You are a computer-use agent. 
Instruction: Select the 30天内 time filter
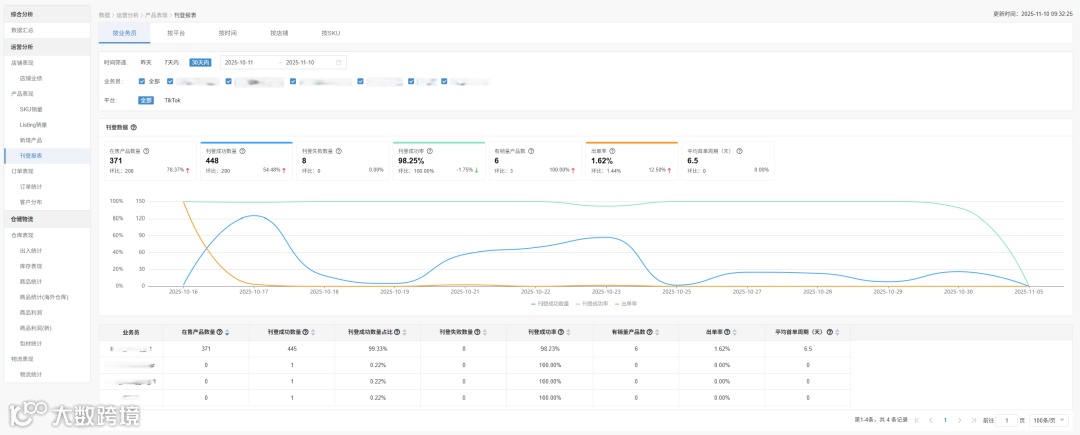point(200,63)
